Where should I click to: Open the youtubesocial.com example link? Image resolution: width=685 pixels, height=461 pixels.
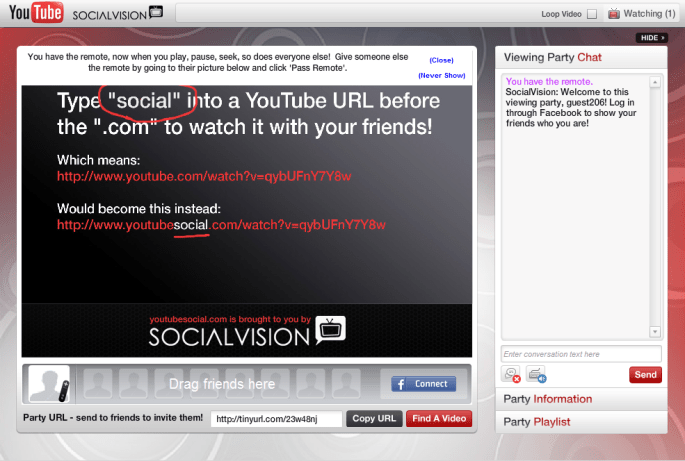coord(221,225)
